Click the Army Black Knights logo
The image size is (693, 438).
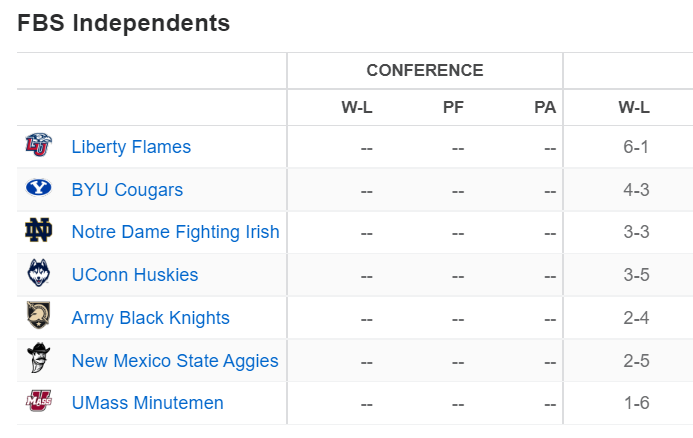point(39,317)
